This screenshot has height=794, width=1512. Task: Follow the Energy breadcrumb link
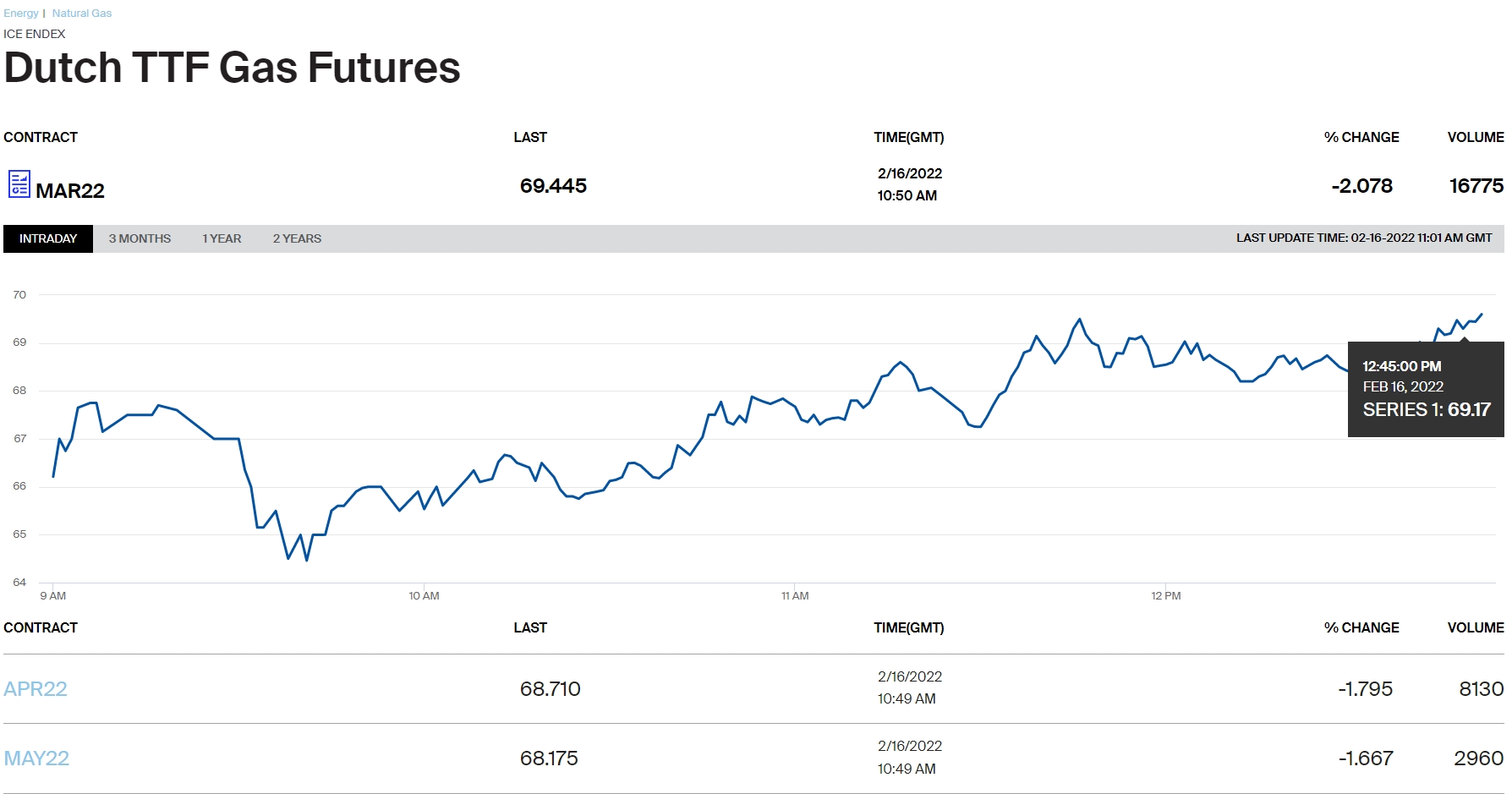(x=21, y=14)
